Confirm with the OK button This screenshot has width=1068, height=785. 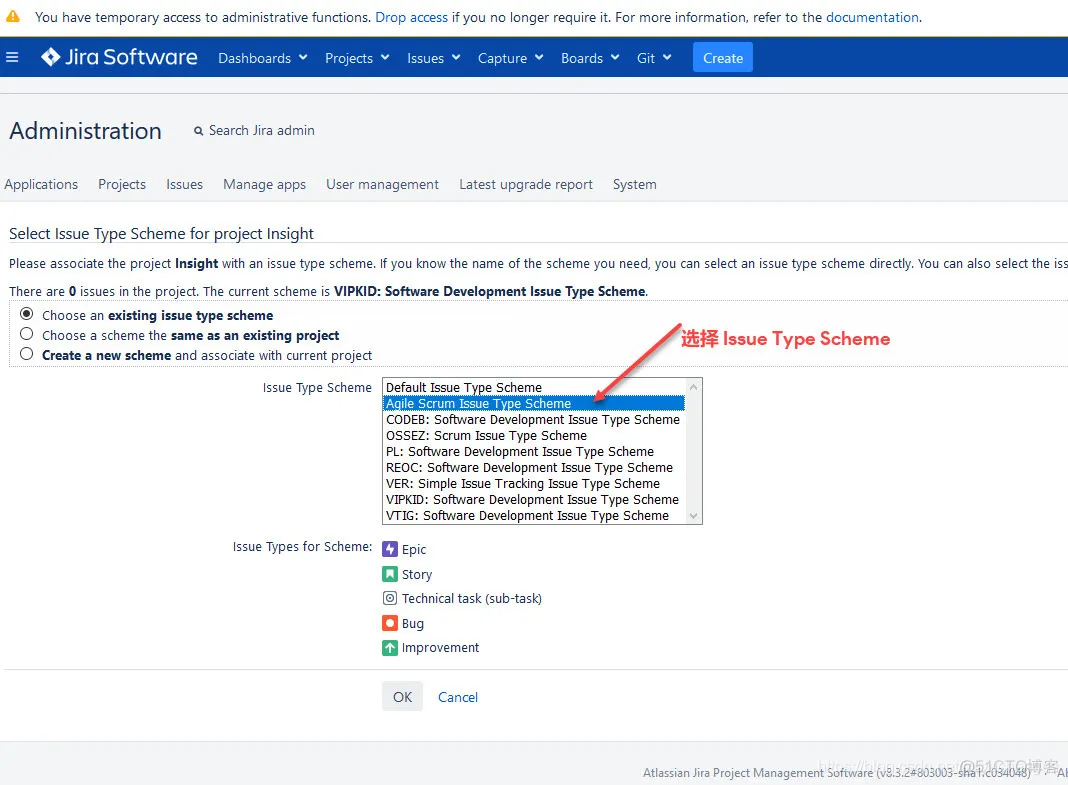(402, 696)
